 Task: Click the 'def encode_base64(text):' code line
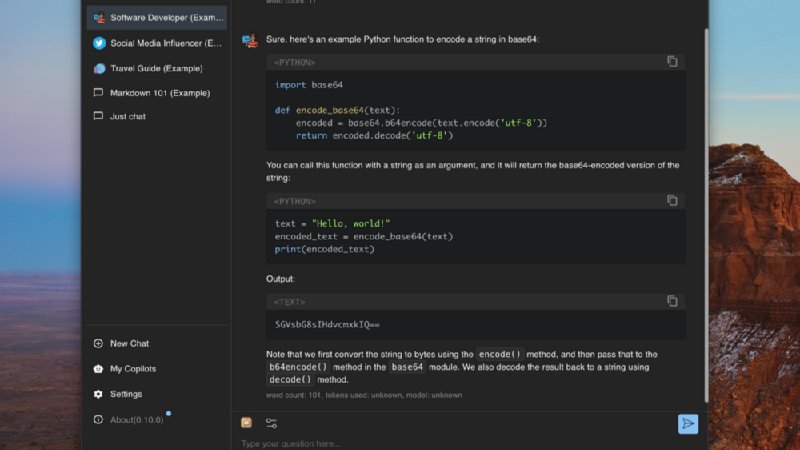point(337,110)
